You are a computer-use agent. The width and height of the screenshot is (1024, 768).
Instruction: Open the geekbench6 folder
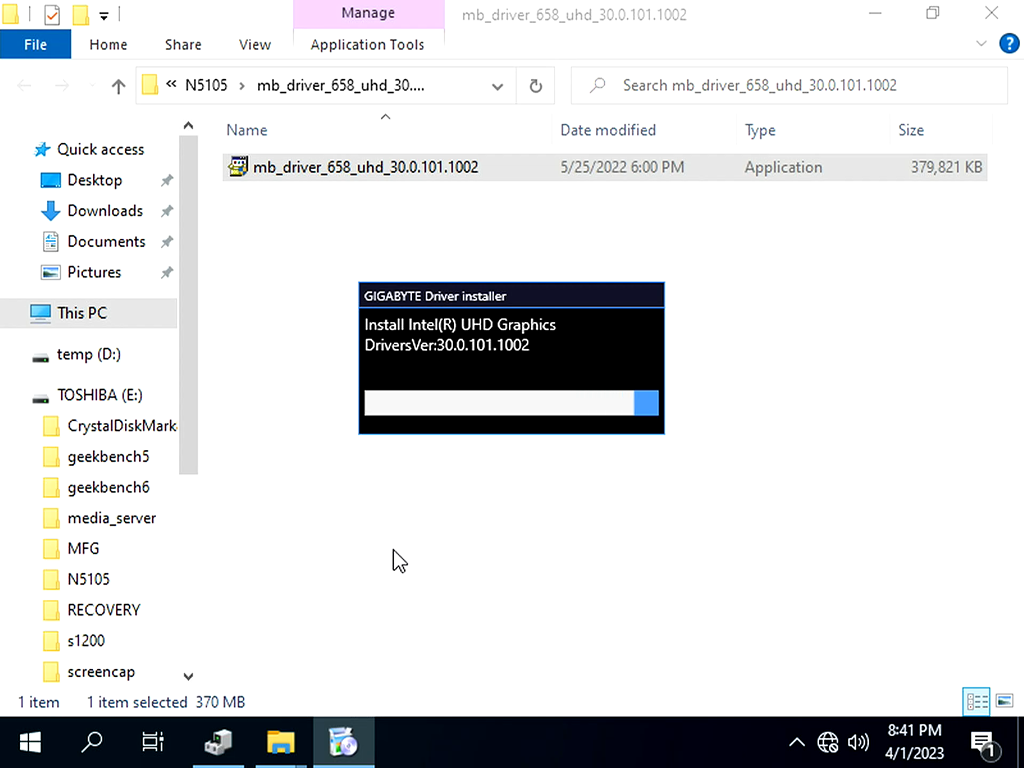pos(108,487)
